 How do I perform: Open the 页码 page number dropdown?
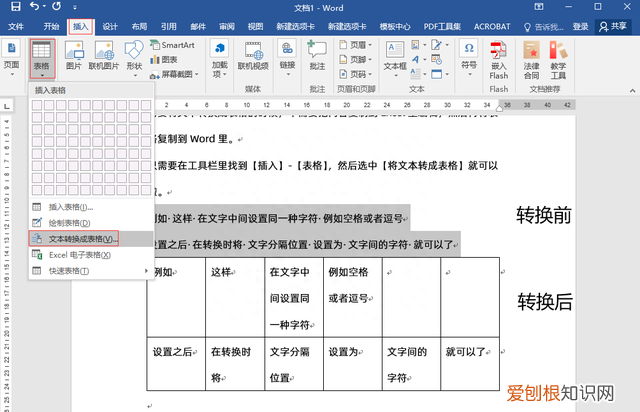point(356,74)
